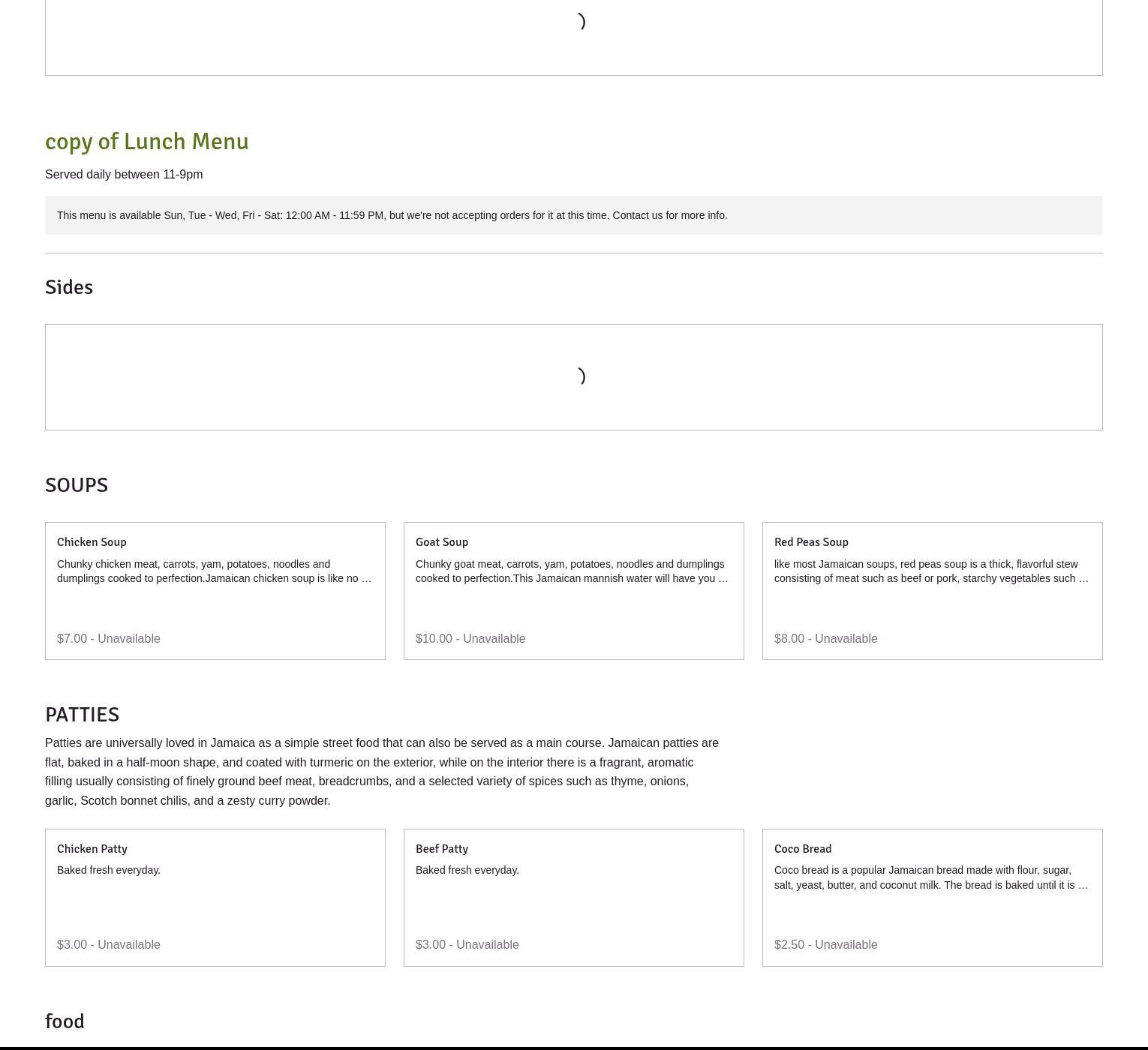Click the PATTIES section heading
The width and height of the screenshot is (1148, 1050).
point(82,715)
